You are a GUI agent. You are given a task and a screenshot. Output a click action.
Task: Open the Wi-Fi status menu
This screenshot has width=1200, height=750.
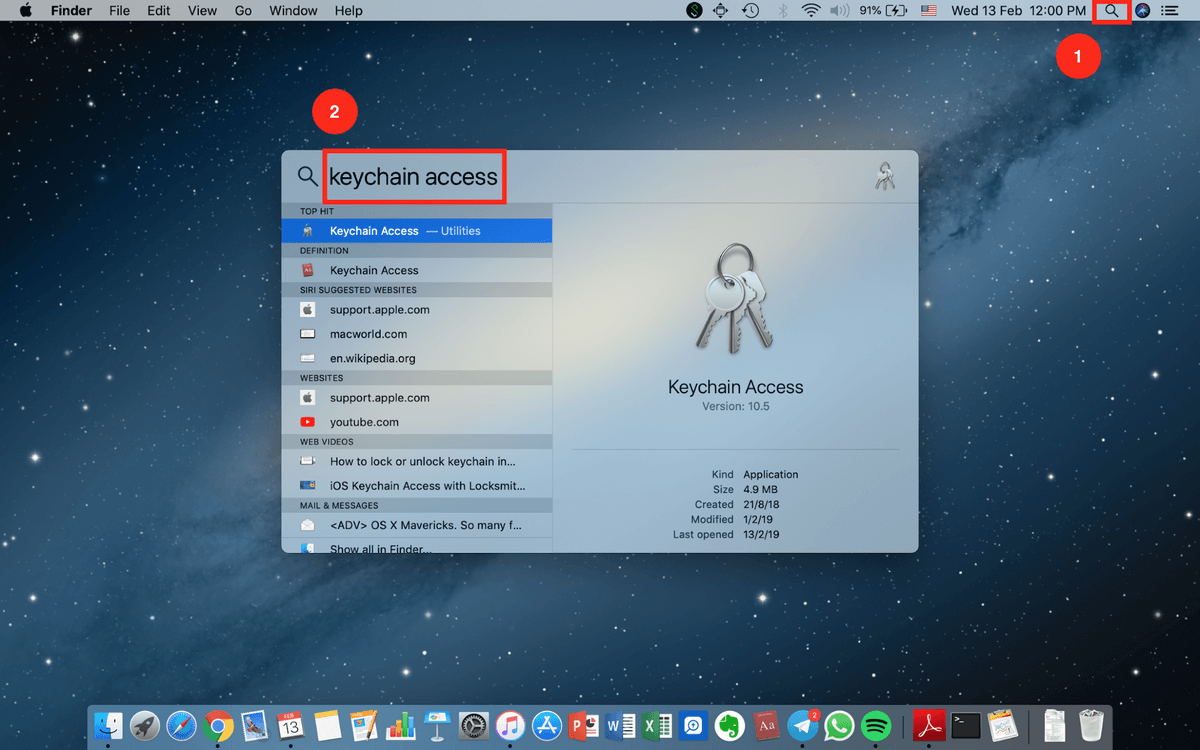[810, 11]
